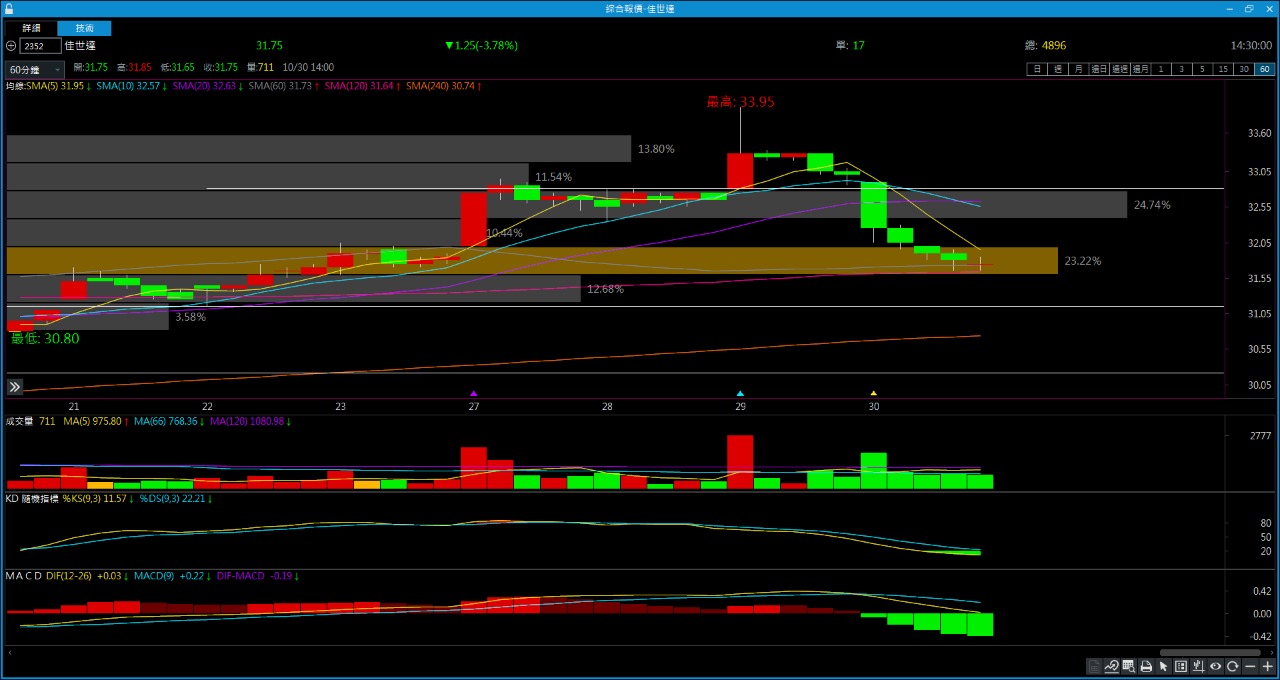1280x680 pixels.
Task: Switch to the 詳細 tab
Action: [31, 28]
